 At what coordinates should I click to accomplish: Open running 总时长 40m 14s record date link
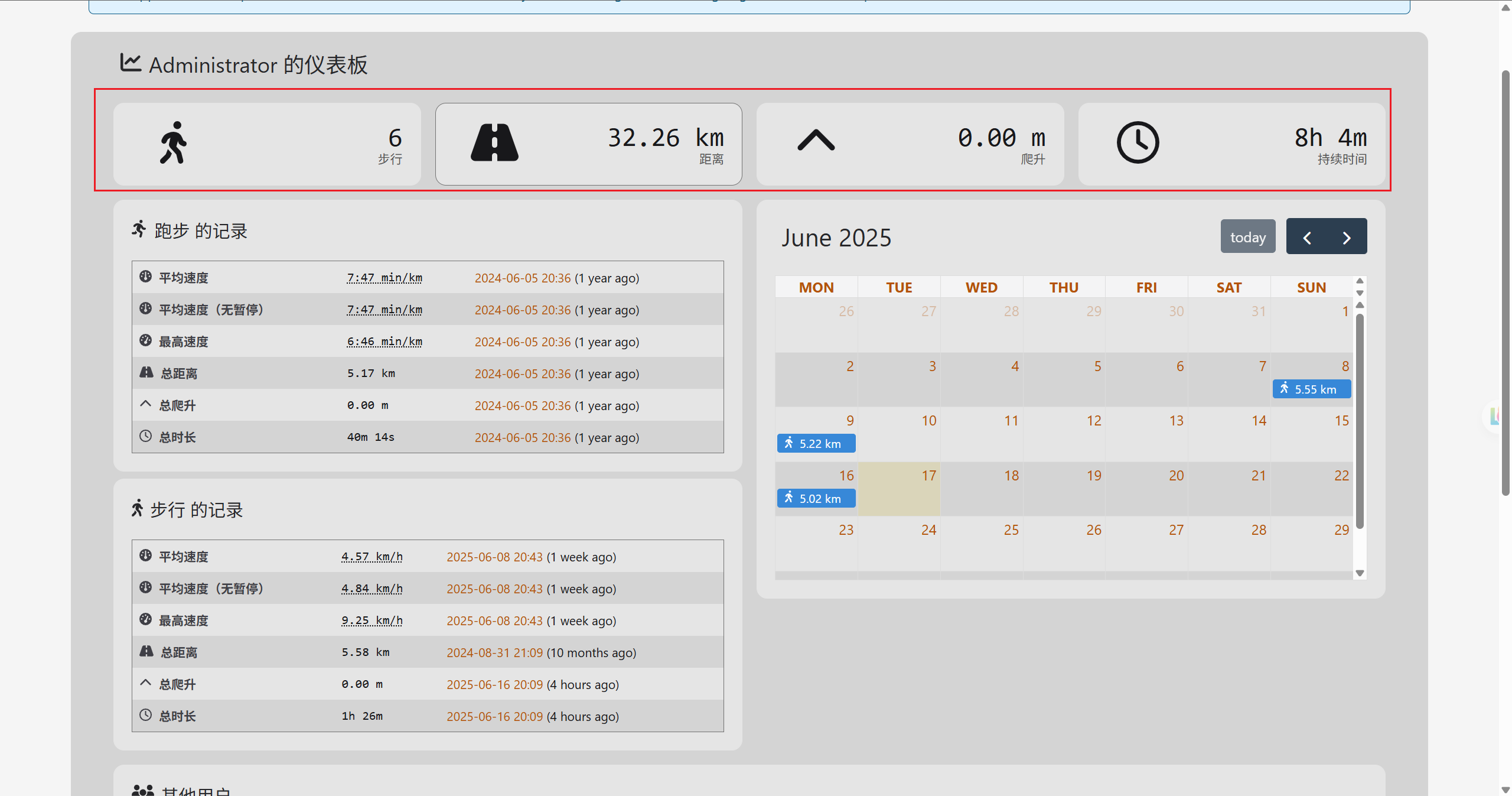pyautogui.click(x=523, y=437)
